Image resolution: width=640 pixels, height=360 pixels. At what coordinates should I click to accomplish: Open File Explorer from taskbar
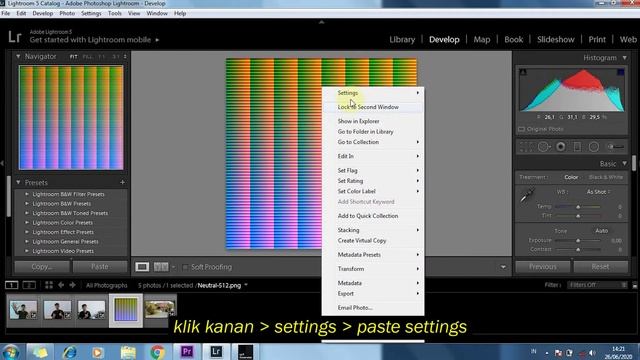(128, 351)
